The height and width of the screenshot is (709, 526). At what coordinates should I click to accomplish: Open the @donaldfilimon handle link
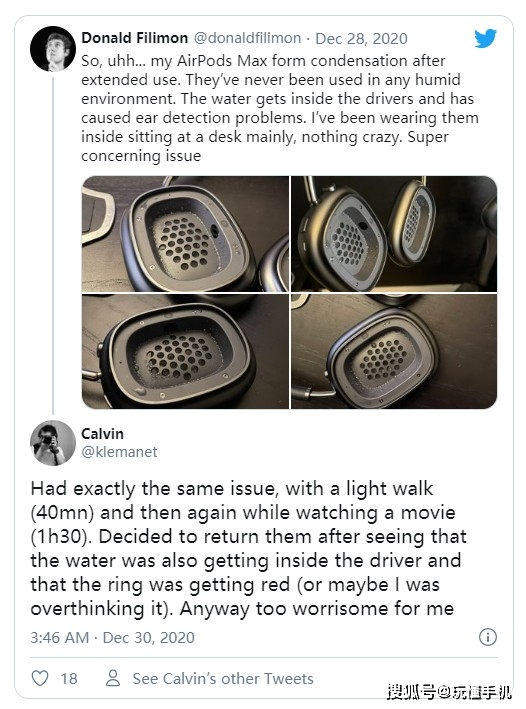click(x=247, y=38)
